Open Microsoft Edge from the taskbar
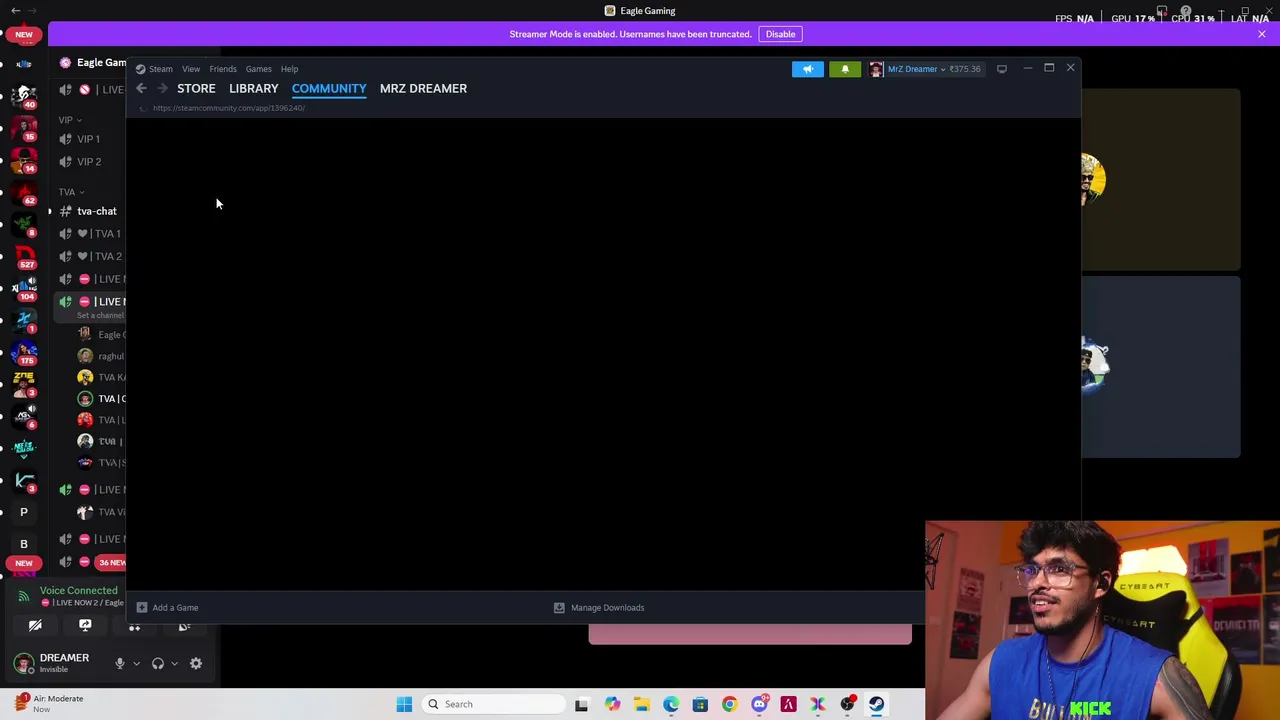 tap(671, 704)
